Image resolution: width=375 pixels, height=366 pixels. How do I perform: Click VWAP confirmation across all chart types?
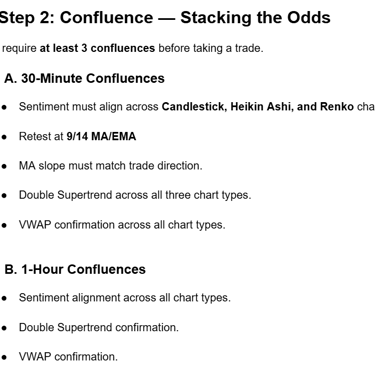click(122, 225)
